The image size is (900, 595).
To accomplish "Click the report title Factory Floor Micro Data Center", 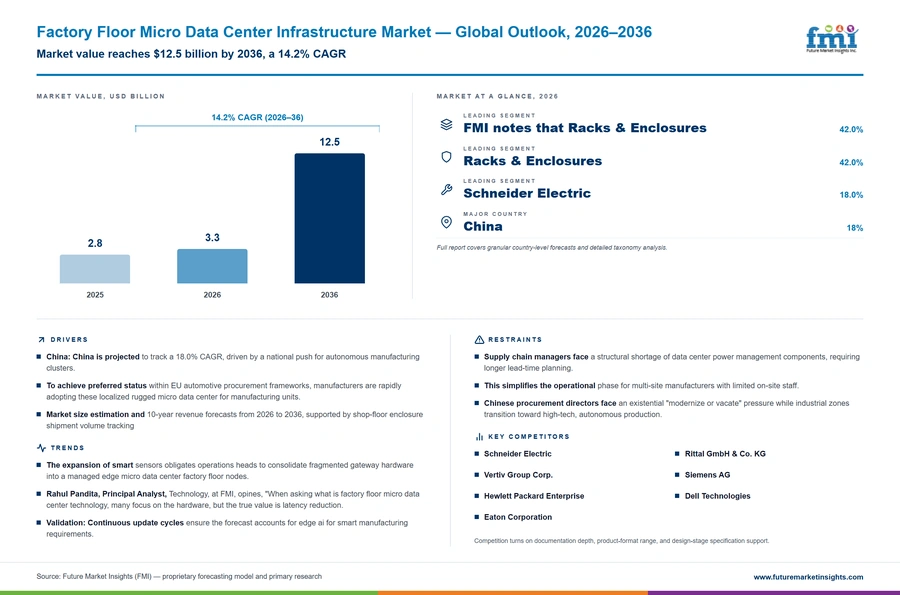I will [x=344, y=32].
